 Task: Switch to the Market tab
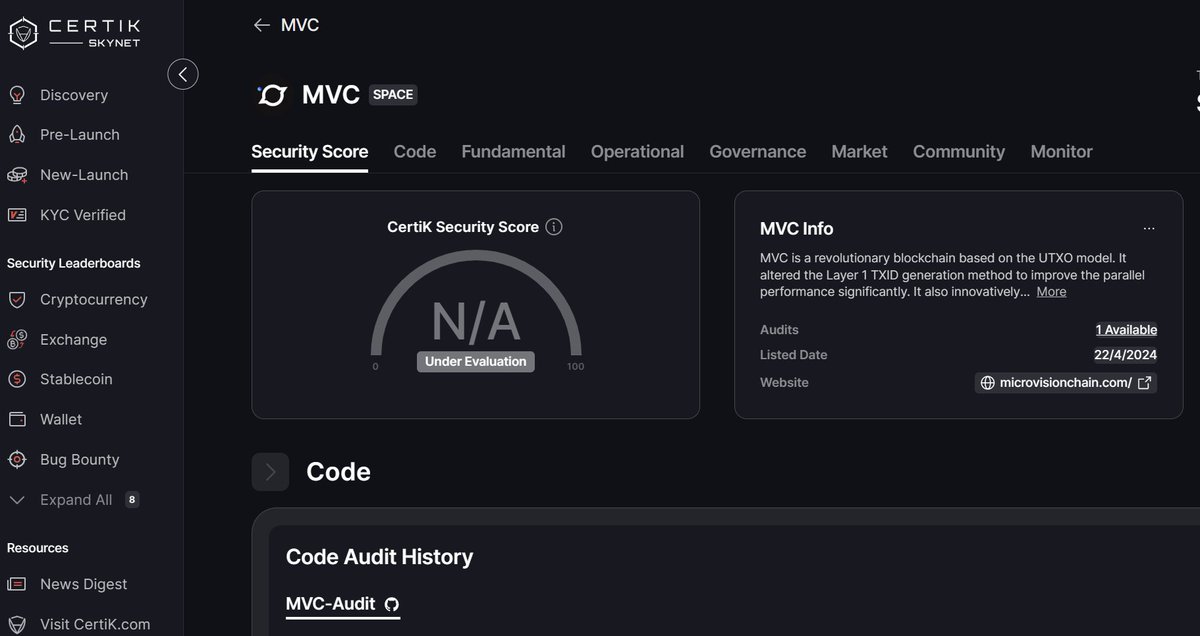[859, 152]
